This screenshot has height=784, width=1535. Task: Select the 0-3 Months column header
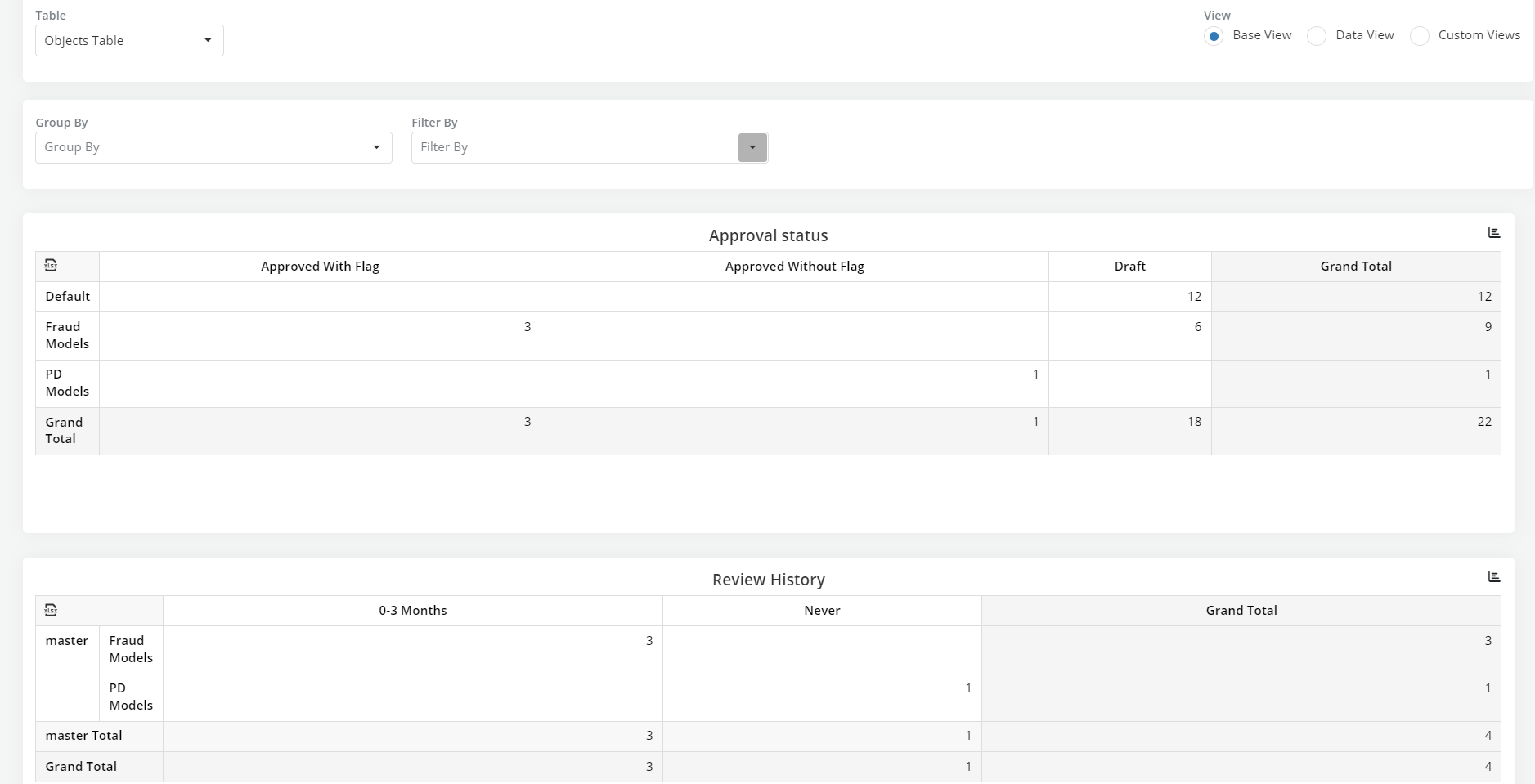tap(412, 611)
